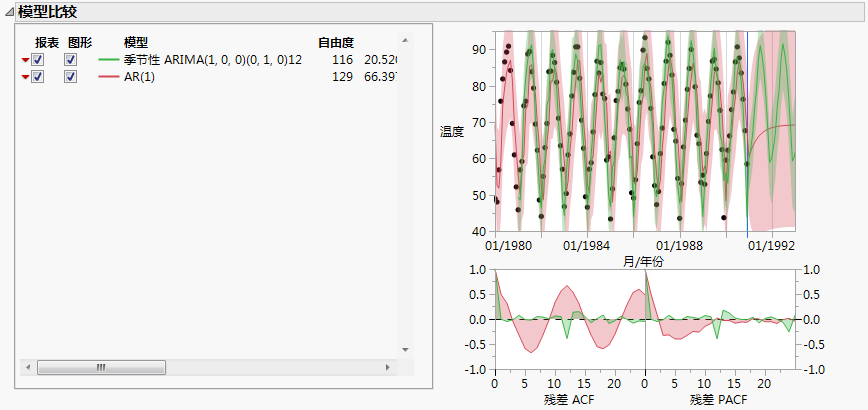Click the blue forecast start vertical line
This screenshot has height=410, width=868.
pyautogui.click(x=747, y=132)
